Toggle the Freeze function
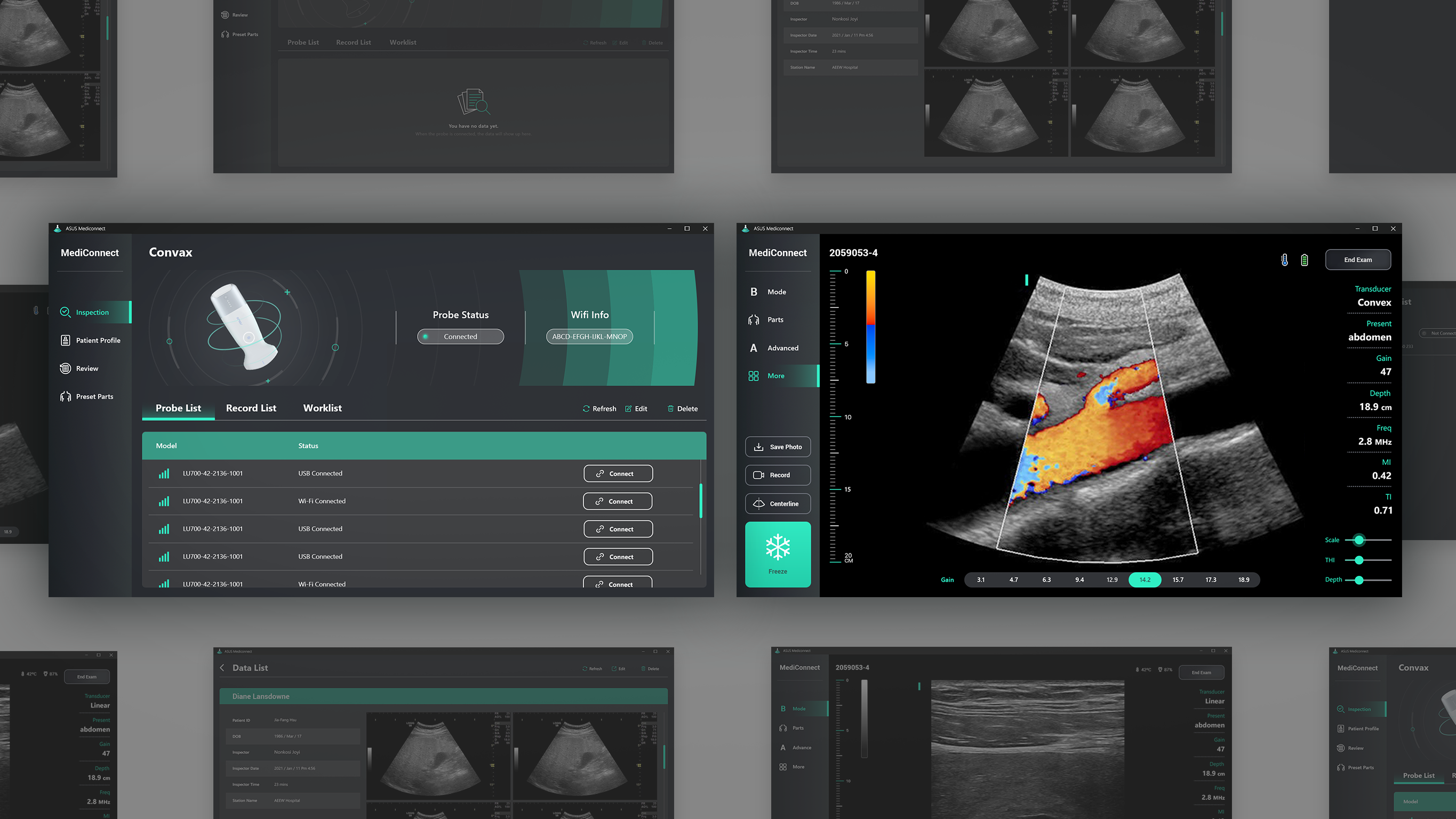 tap(778, 554)
